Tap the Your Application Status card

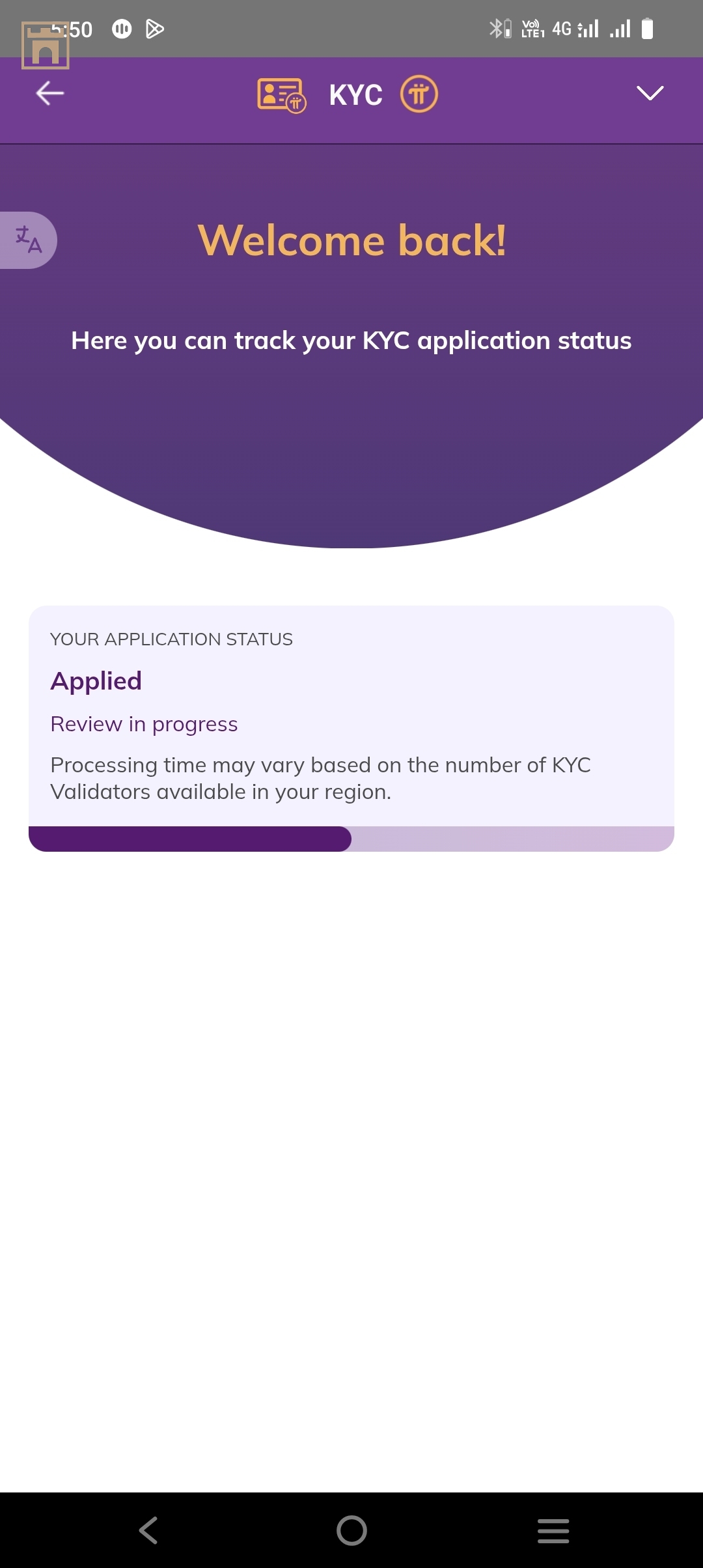(x=351, y=729)
